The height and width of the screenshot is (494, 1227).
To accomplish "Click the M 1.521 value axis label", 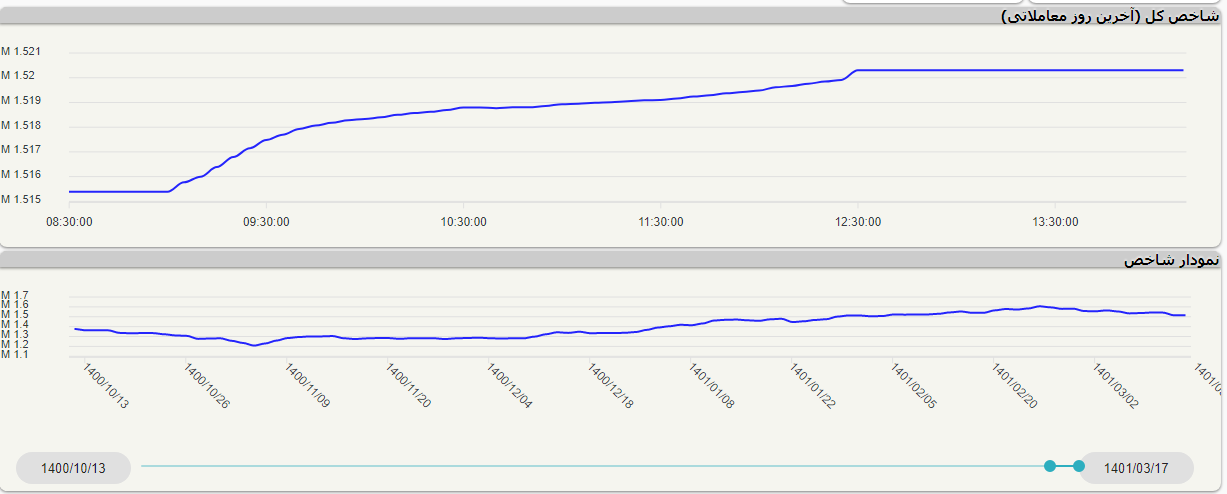I will 21,52.
